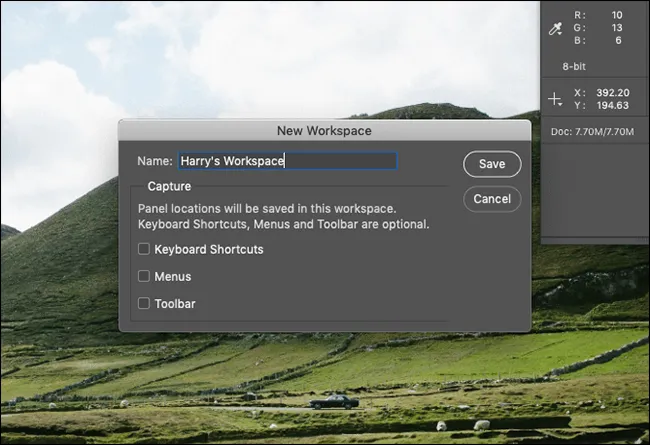Click the Name label beside the text field
The height and width of the screenshot is (445, 650).
click(155, 161)
